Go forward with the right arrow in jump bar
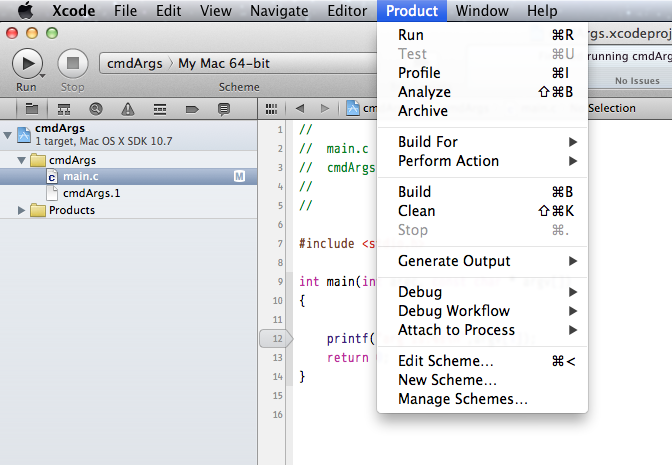Screen dimensions: 672x465 tap(325, 109)
